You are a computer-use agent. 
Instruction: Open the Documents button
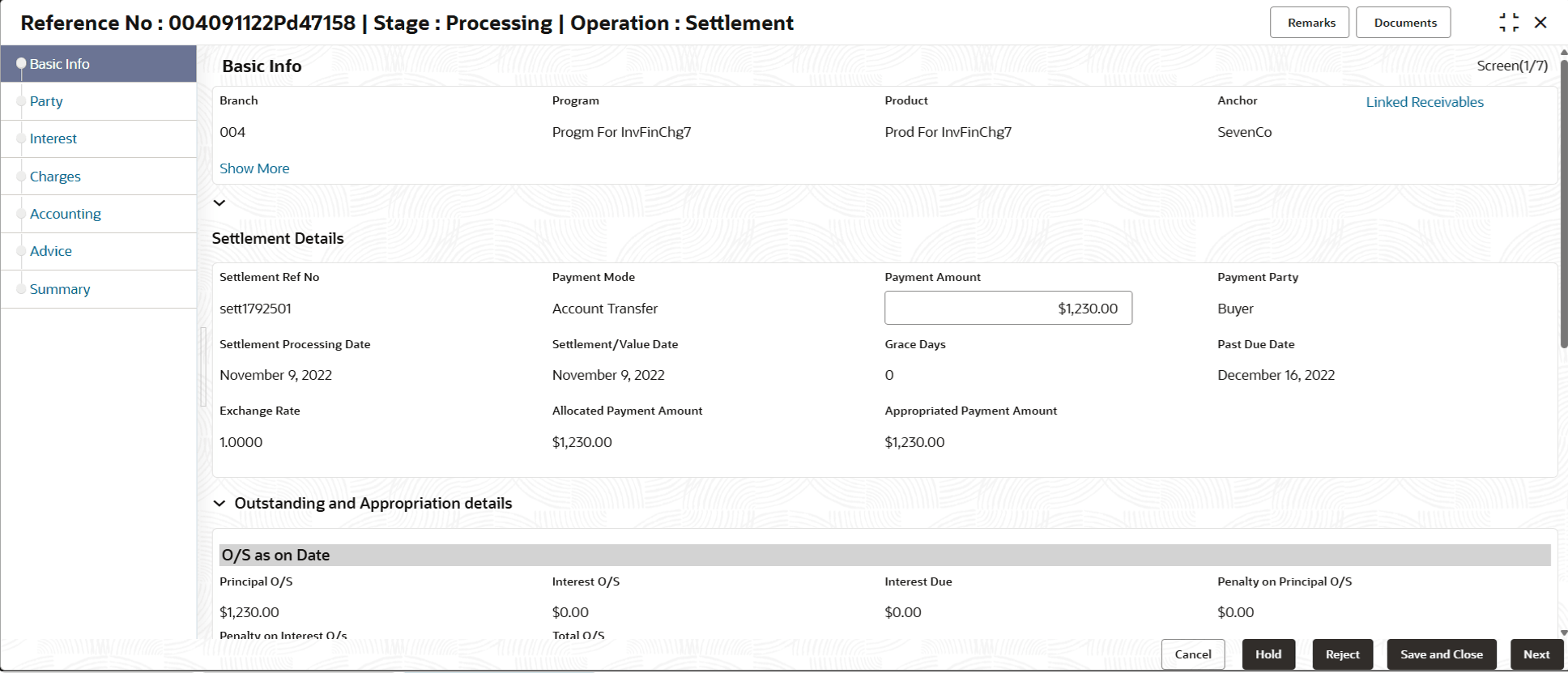tap(1403, 23)
